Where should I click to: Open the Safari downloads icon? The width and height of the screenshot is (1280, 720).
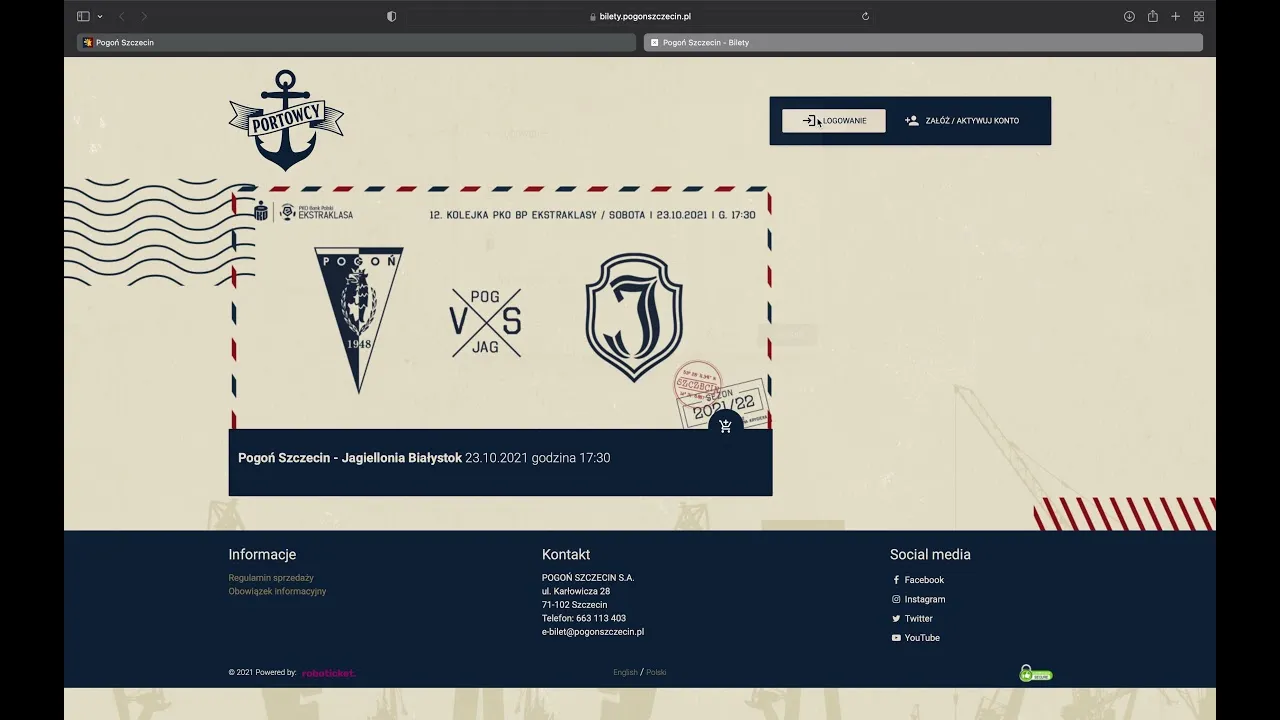click(x=1129, y=16)
